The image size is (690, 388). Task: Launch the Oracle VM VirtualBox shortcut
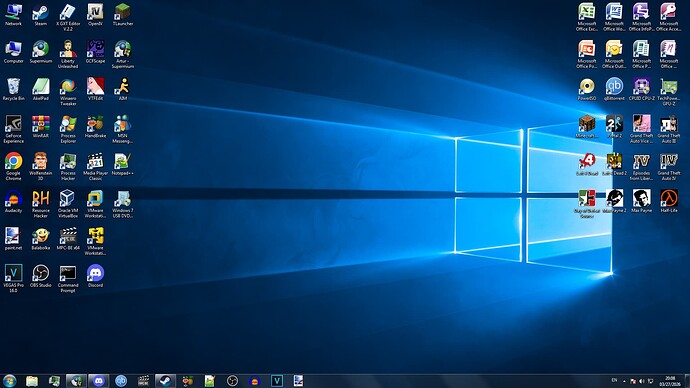pyautogui.click(x=68, y=205)
